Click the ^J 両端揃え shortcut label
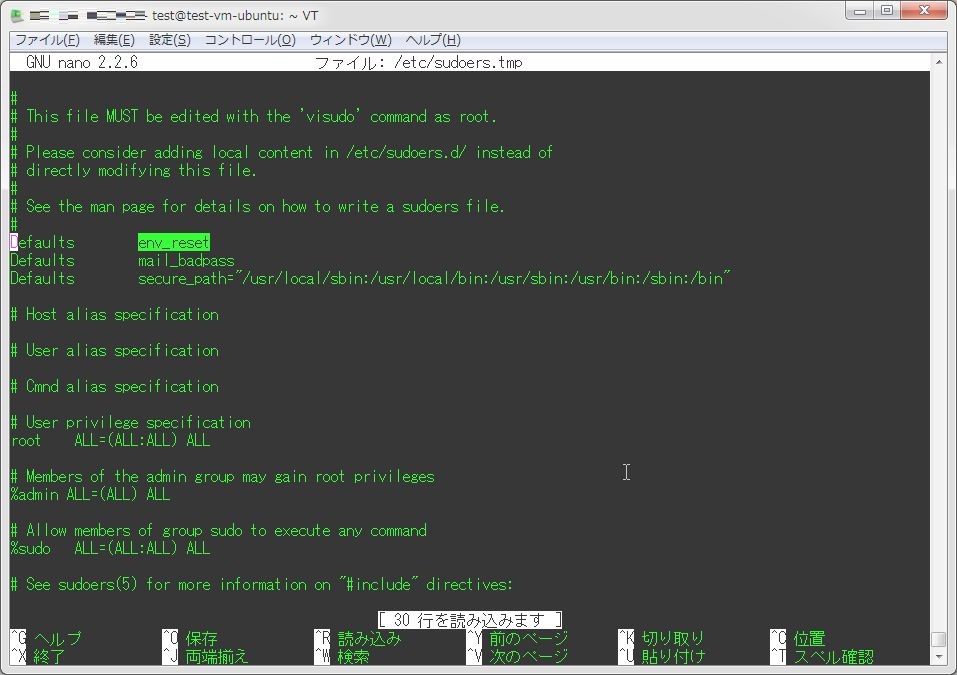Screen dimensions: 957x675 pyautogui.click(x=206, y=657)
